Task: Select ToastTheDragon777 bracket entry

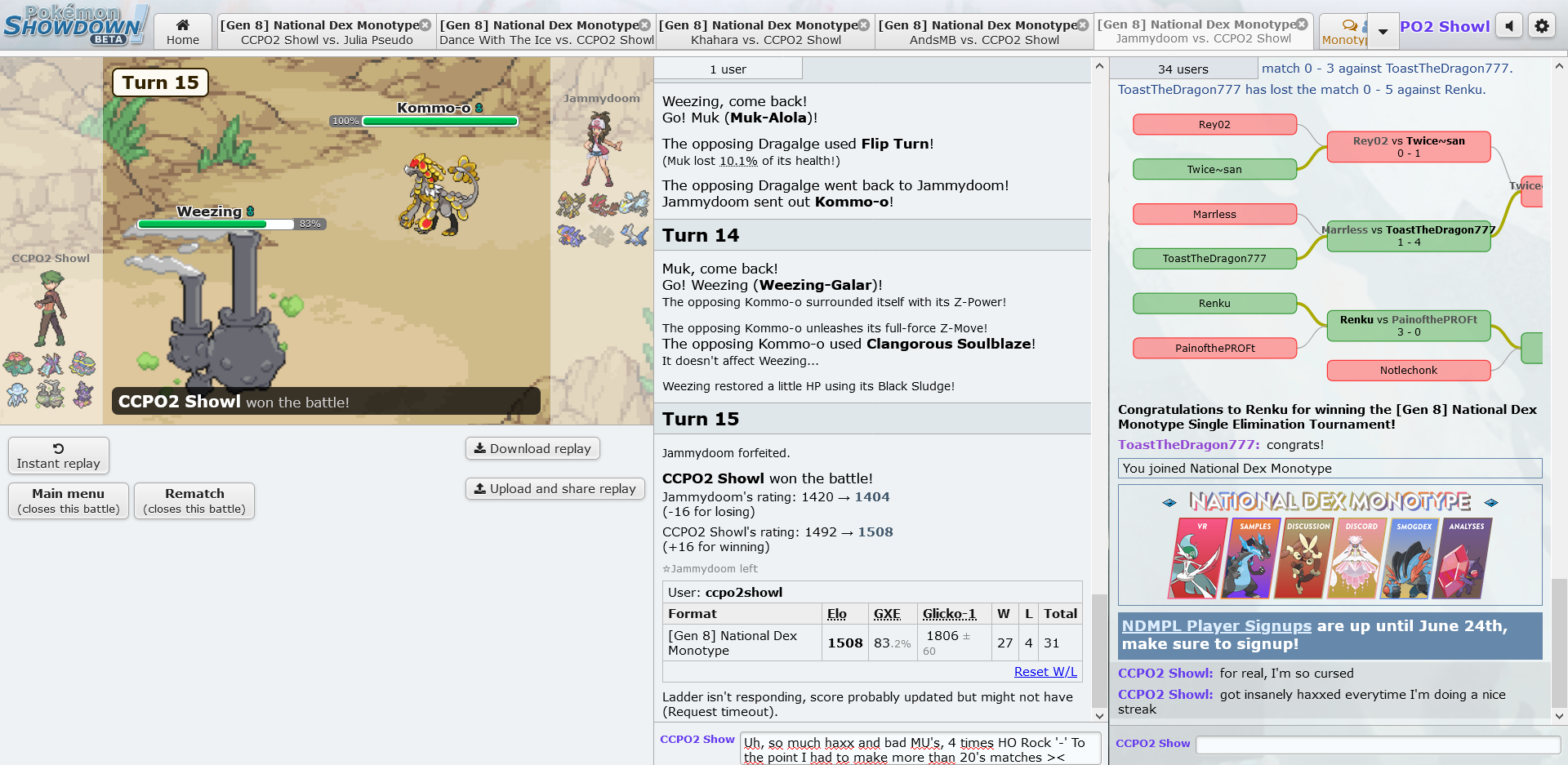Action: [x=1214, y=258]
